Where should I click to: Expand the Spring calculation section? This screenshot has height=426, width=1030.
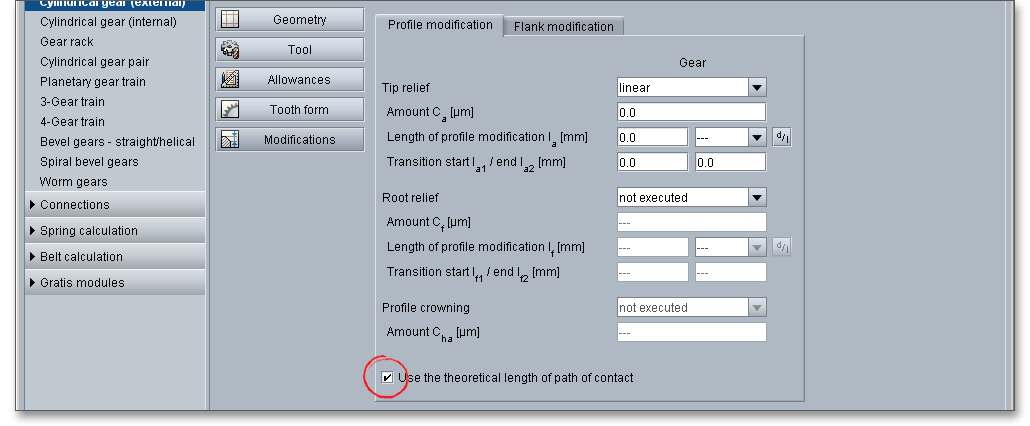89,231
